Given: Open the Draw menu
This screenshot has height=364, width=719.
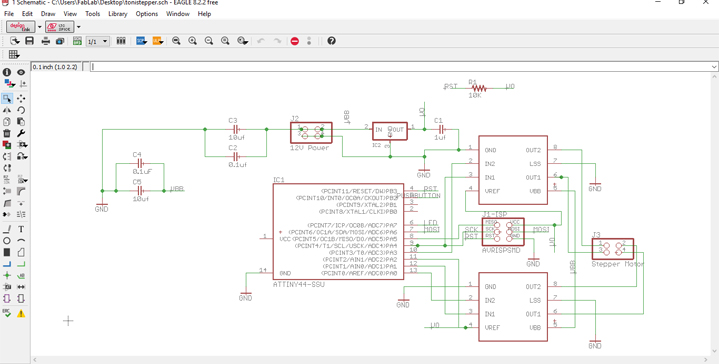Looking at the screenshot, I should (x=48, y=14).
